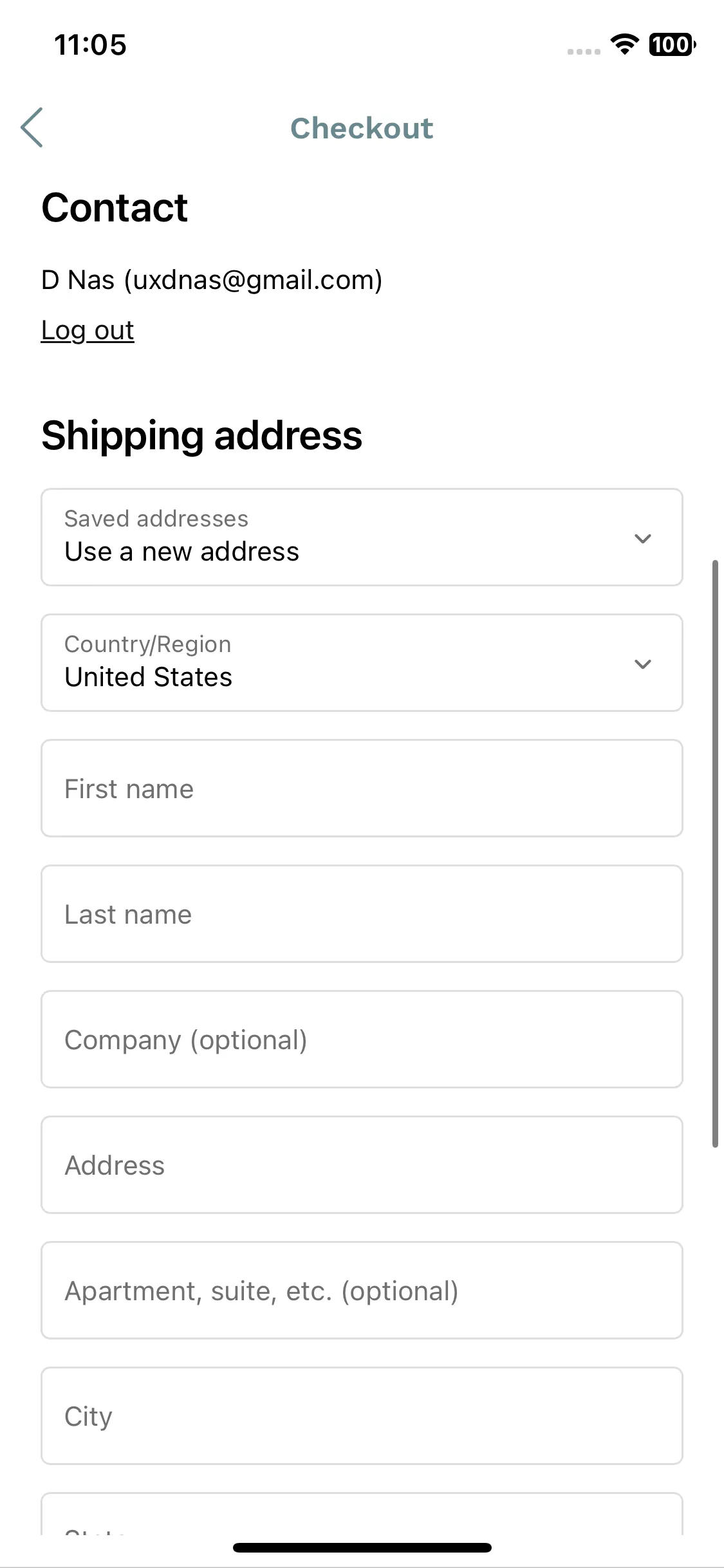The width and height of the screenshot is (724, 1568).
Task: Tap the back arrow icon
Action: (32, 127)
